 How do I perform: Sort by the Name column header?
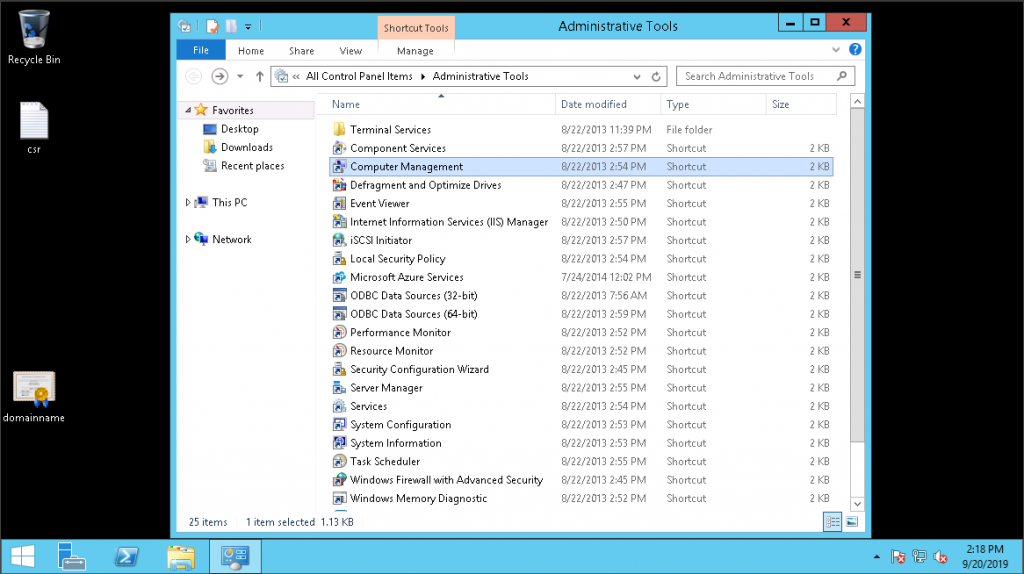[436, 104]
